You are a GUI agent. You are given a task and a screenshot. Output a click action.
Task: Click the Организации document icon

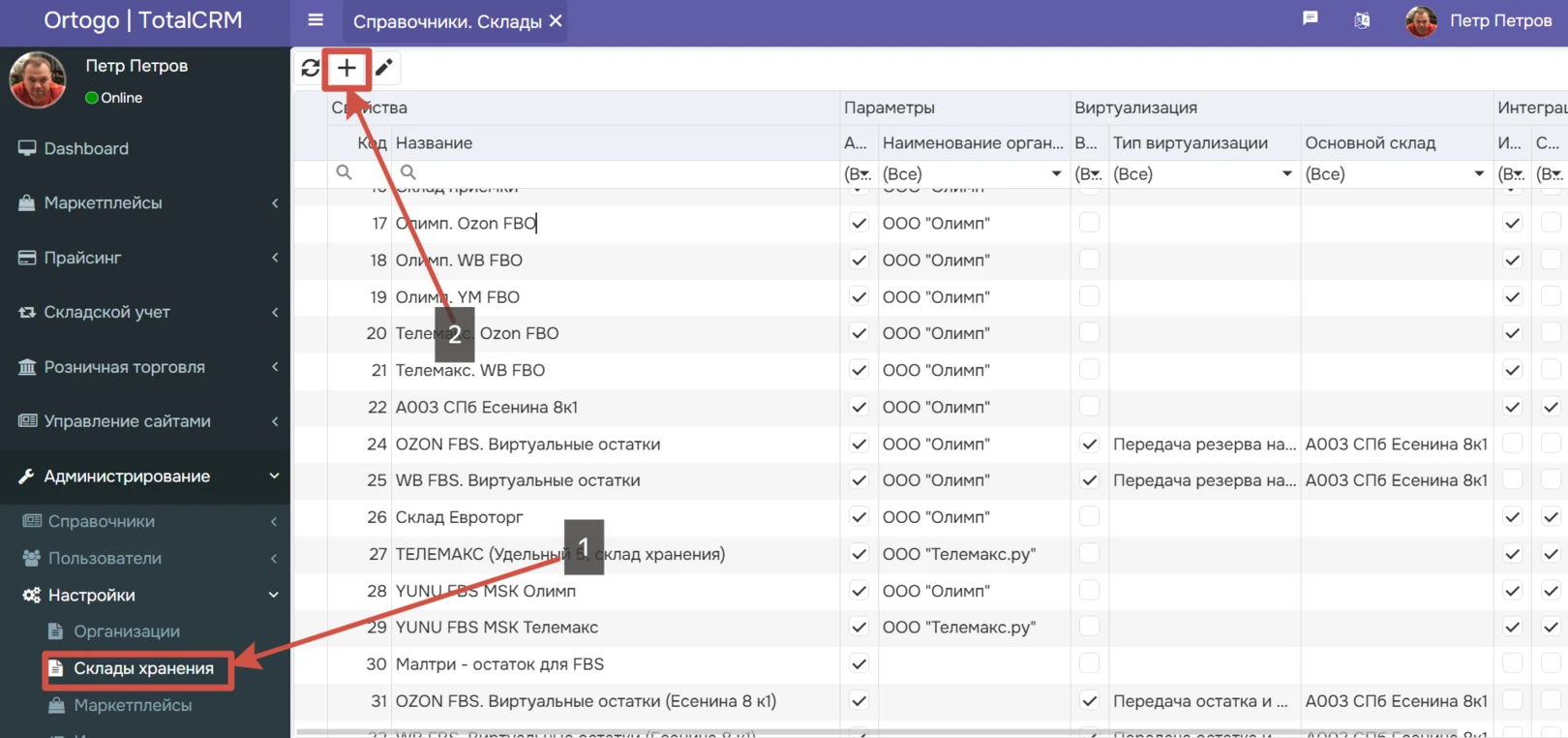coord(55,631)
